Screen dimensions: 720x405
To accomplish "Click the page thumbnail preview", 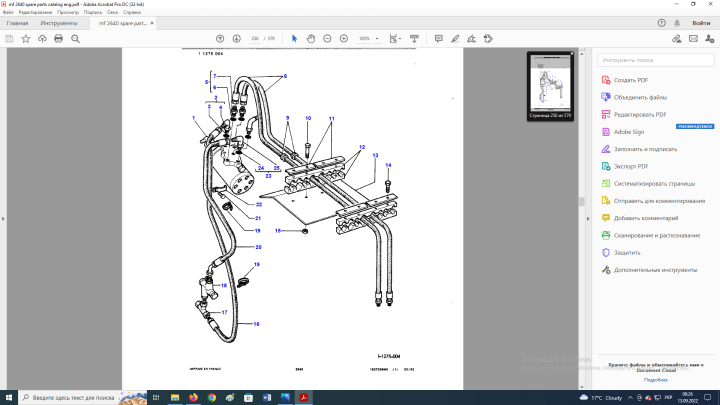I will (552, 83).
